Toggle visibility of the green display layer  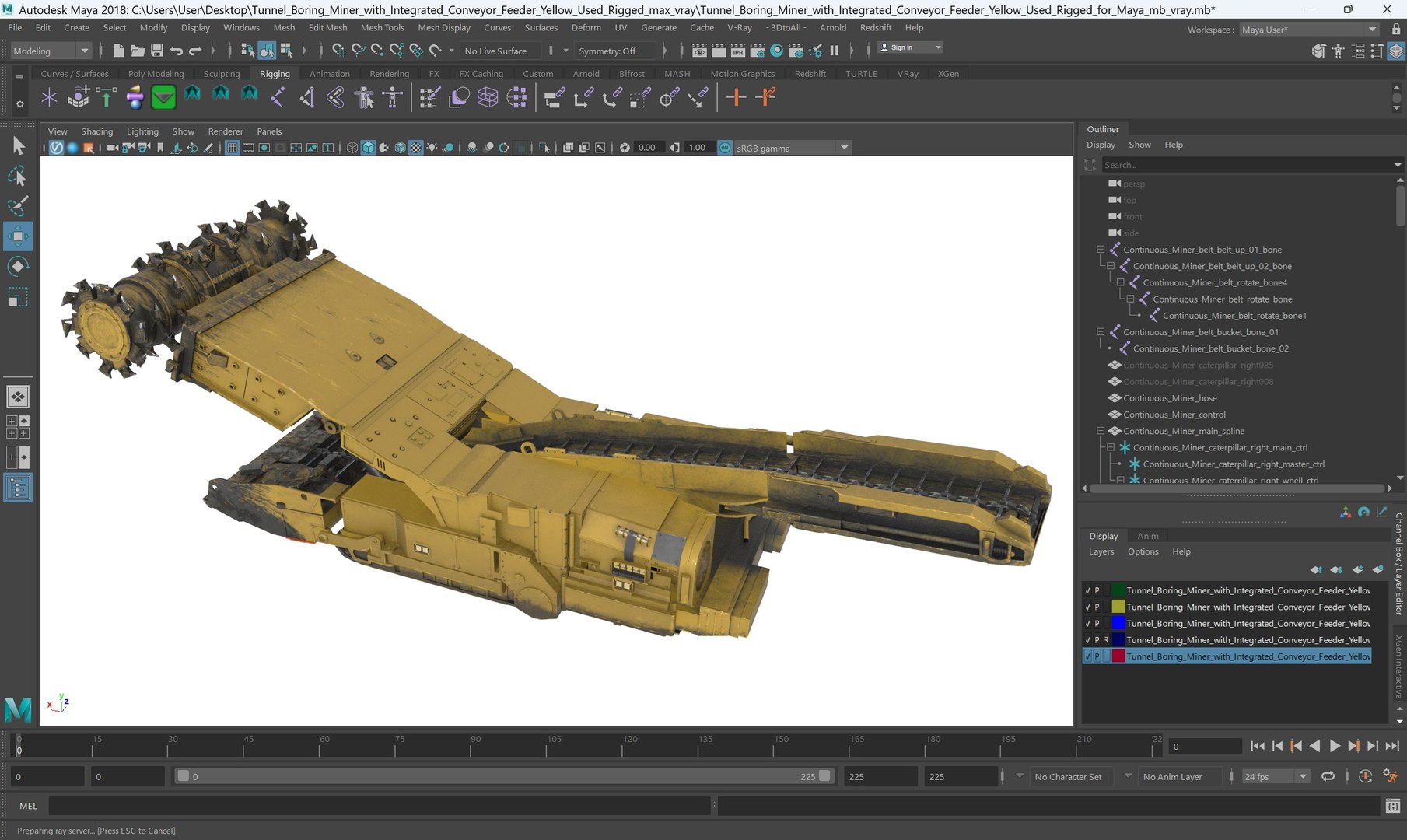1087,590
